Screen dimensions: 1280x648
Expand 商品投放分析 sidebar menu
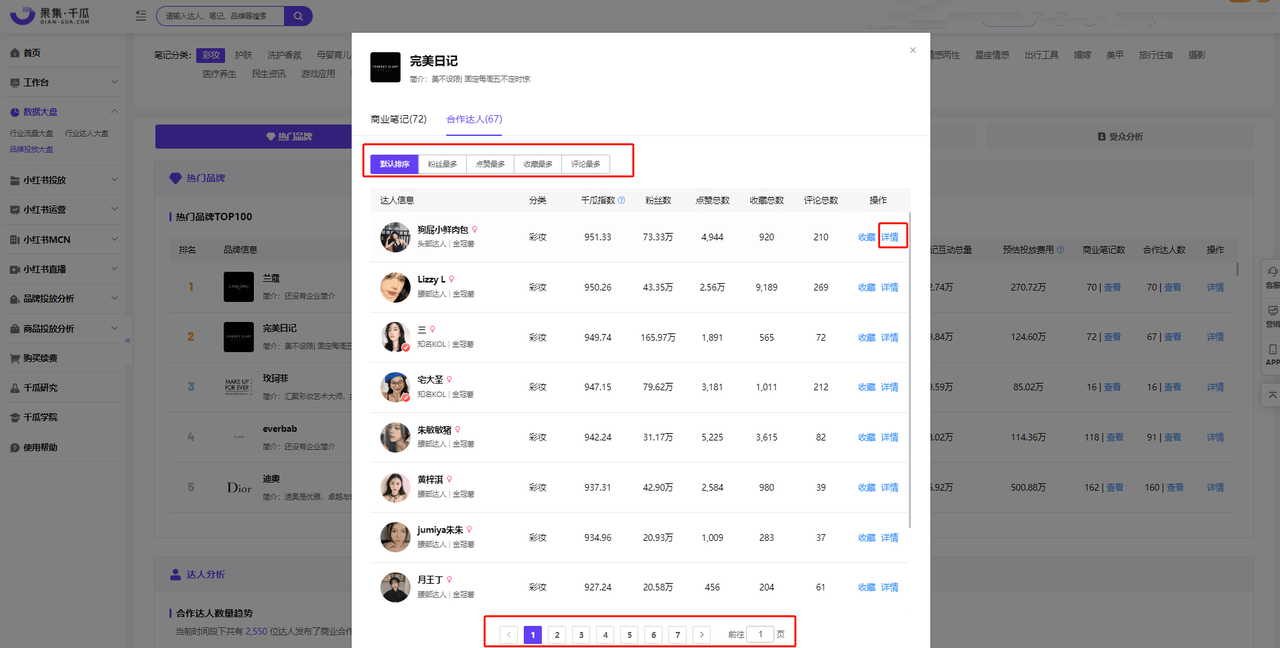pyautogui.click(x=63, y=328)
